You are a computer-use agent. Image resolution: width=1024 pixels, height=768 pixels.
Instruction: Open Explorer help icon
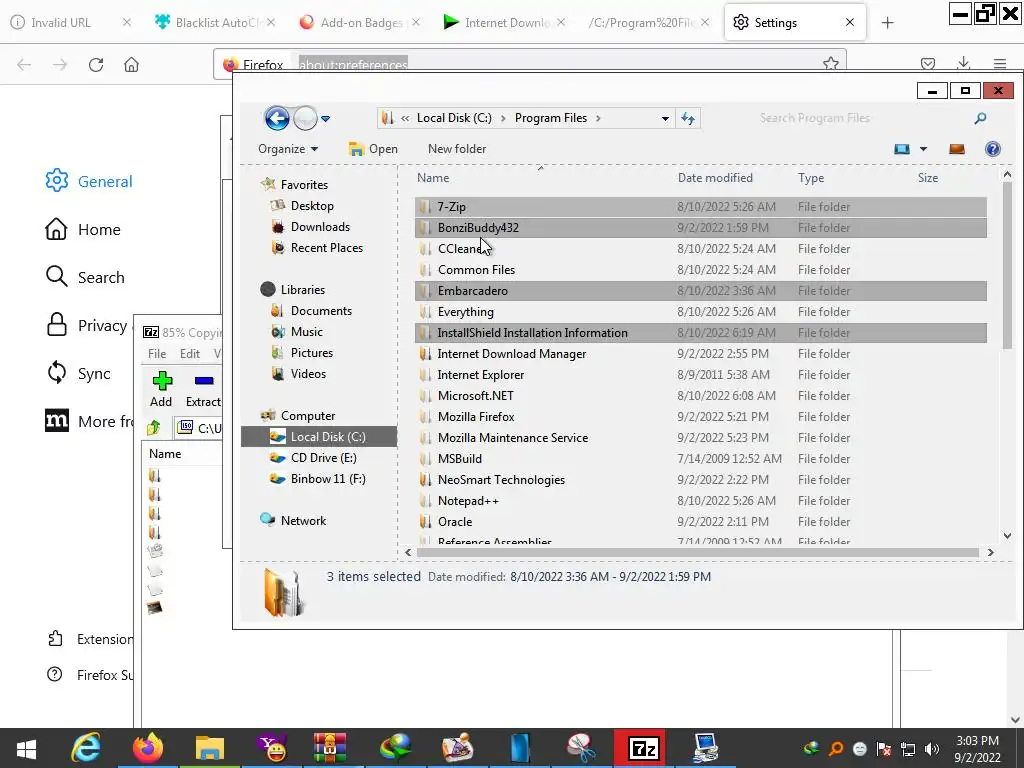993,149
